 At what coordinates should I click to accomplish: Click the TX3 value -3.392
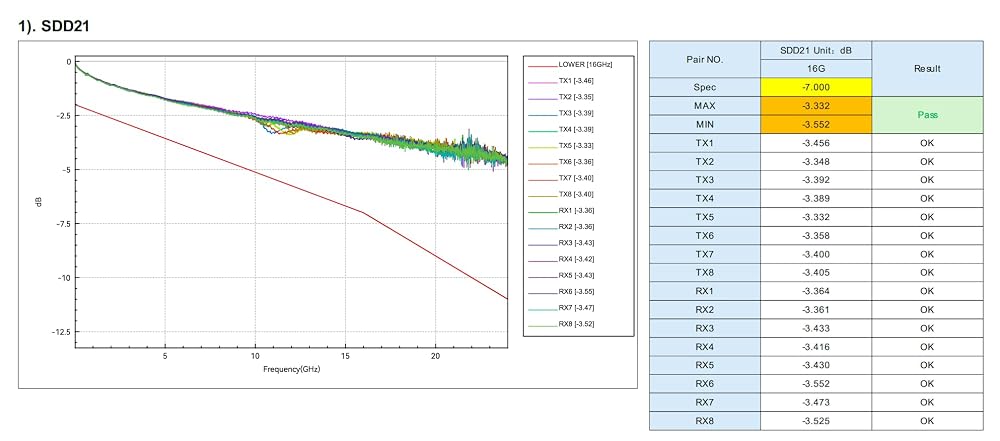pyautogui.click(x=816, y=180)
